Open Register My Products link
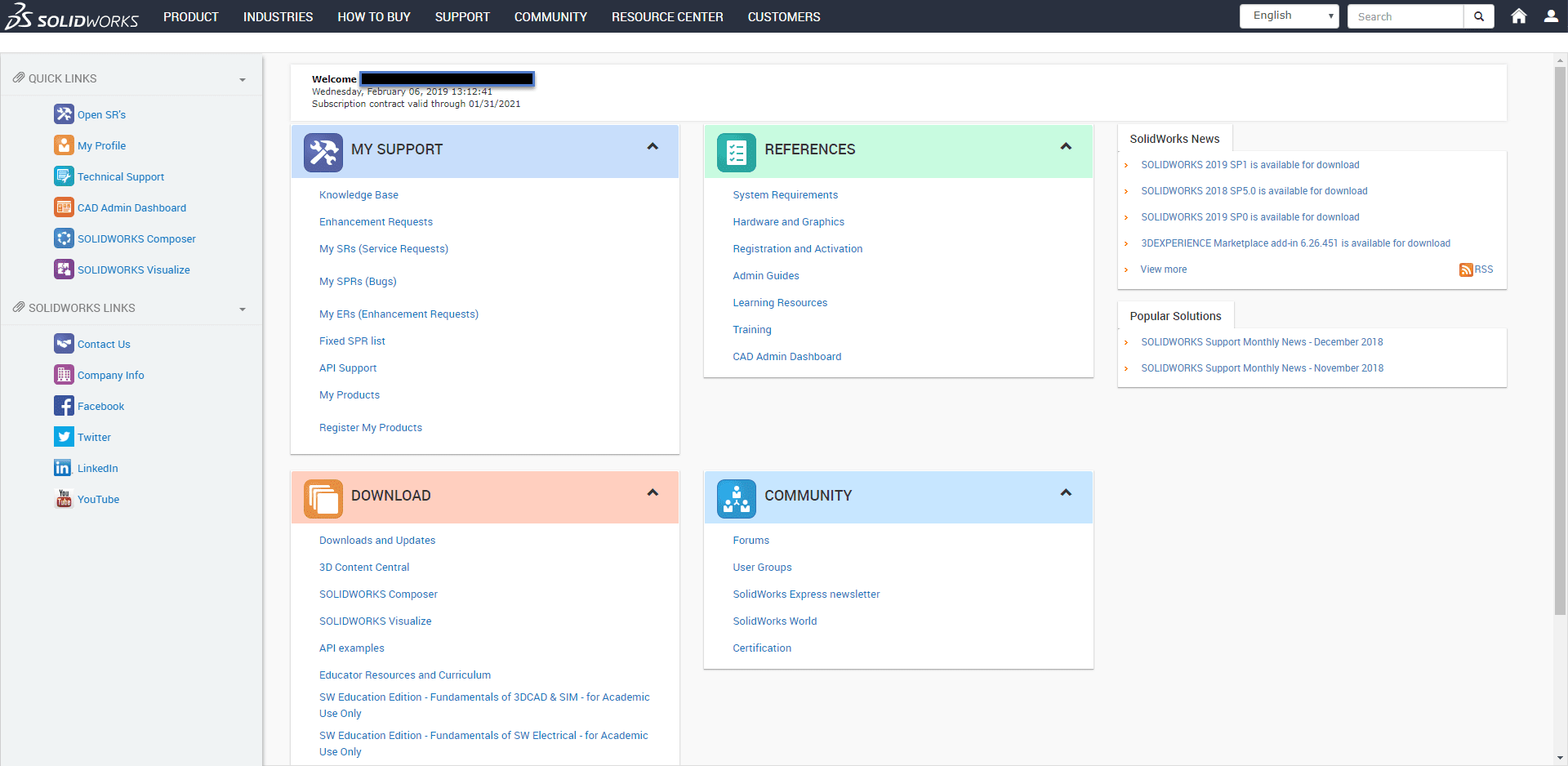Screen dimensions: 1568x766 (x=371, y=428)
